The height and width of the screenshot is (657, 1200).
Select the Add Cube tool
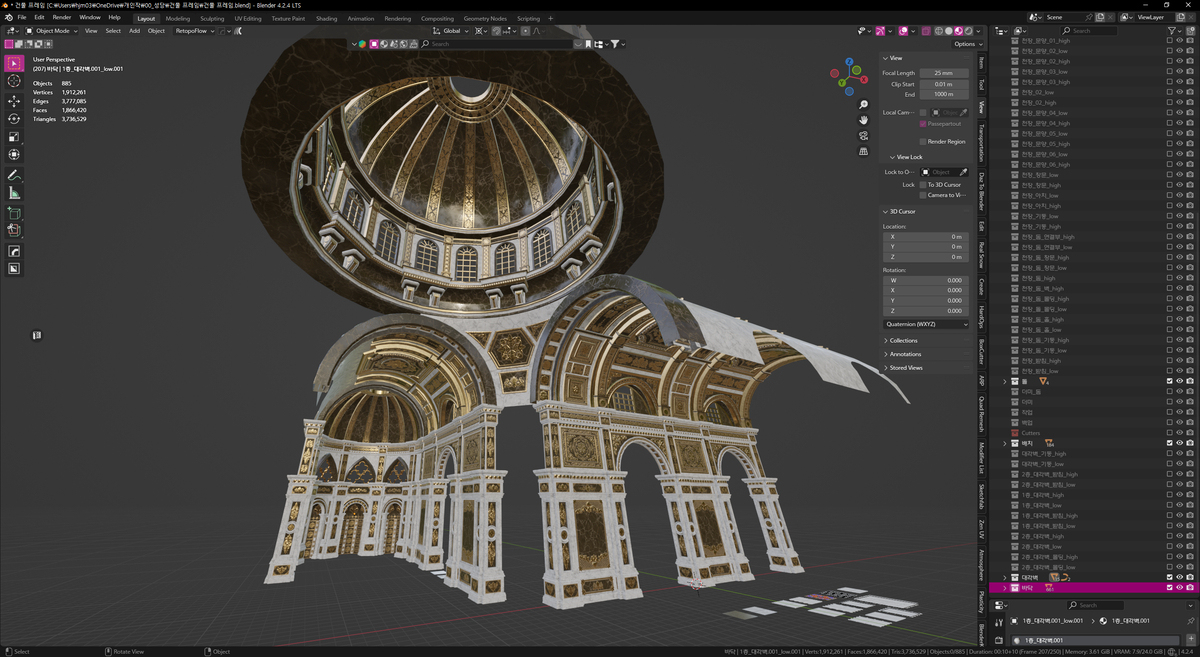pos(14,213)
